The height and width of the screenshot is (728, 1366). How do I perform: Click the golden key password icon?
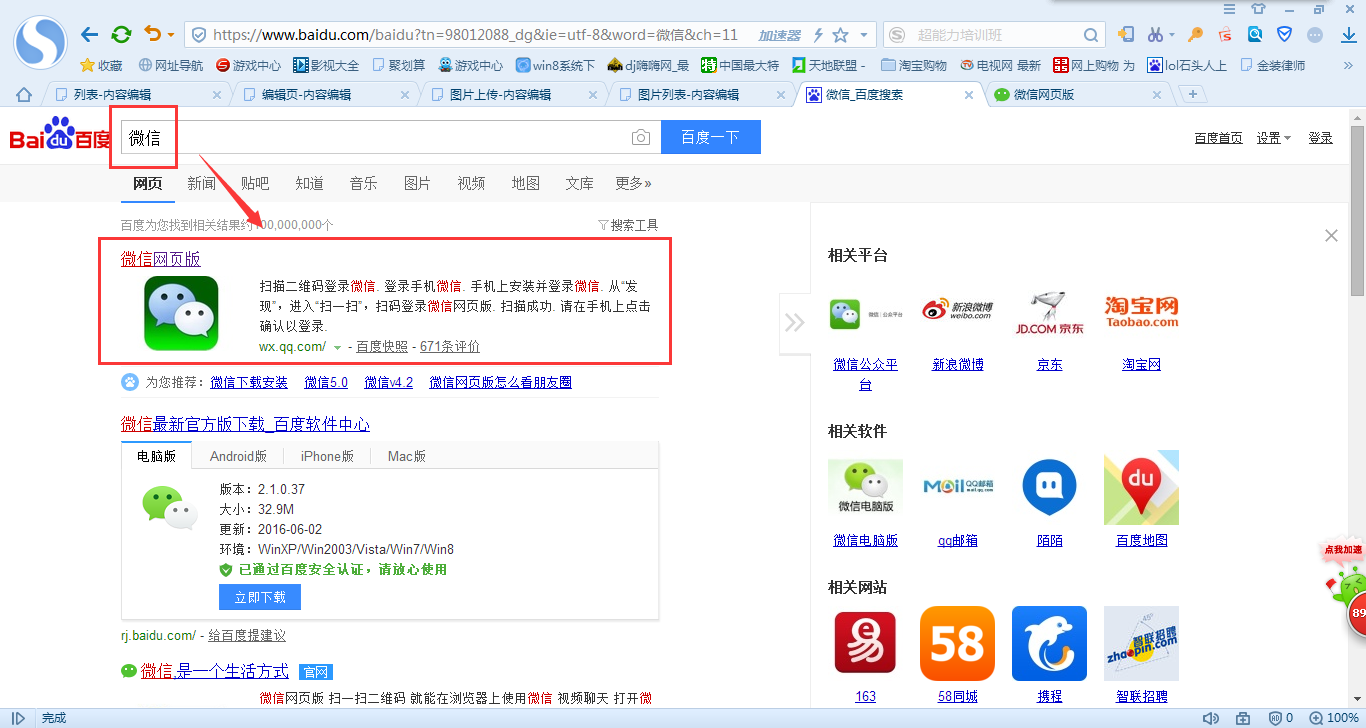click(1195, 34)
